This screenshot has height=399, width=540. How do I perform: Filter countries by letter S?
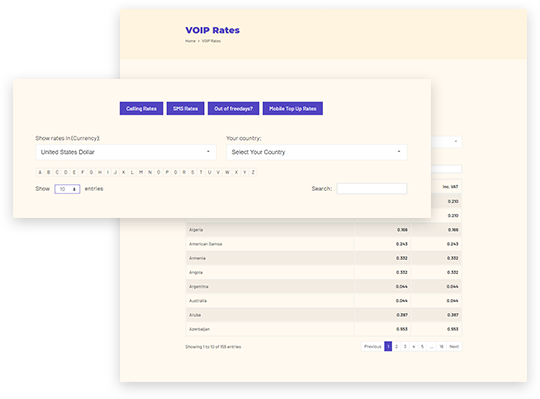(193, 172)
